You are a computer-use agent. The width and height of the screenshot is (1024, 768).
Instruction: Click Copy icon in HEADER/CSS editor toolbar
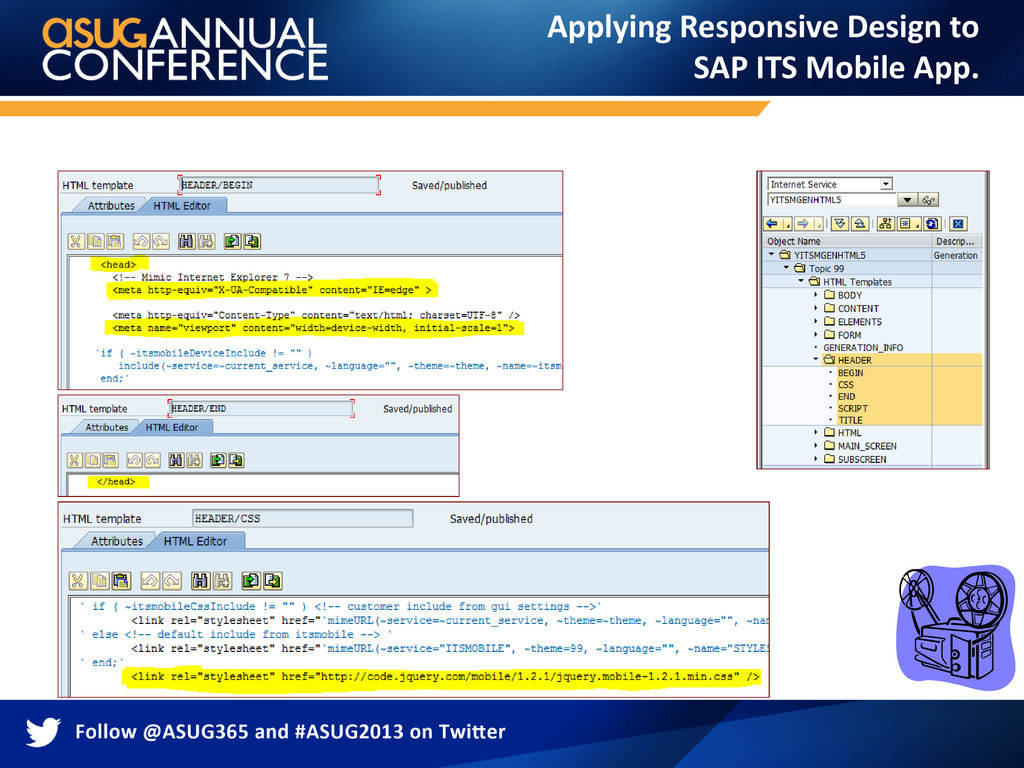(99, 581)
